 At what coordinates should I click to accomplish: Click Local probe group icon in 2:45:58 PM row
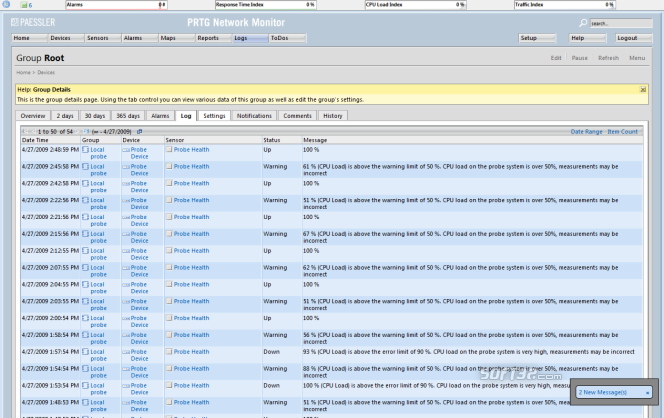pos(86,166)
